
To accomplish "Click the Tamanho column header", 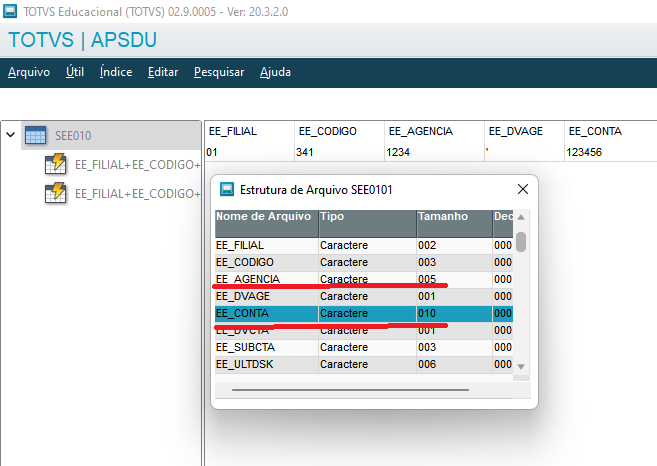I will [x=455, y=223].
